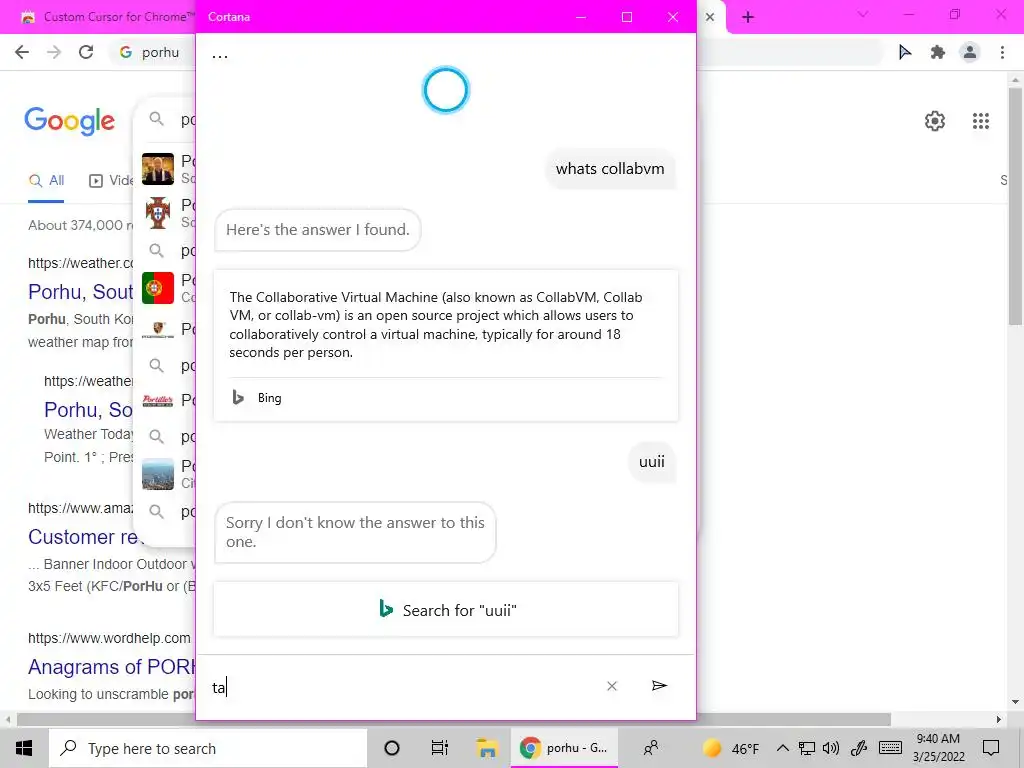The image size is (1024, 768).
Task: Go back in Chrome
Action: [x=22, y=52]
